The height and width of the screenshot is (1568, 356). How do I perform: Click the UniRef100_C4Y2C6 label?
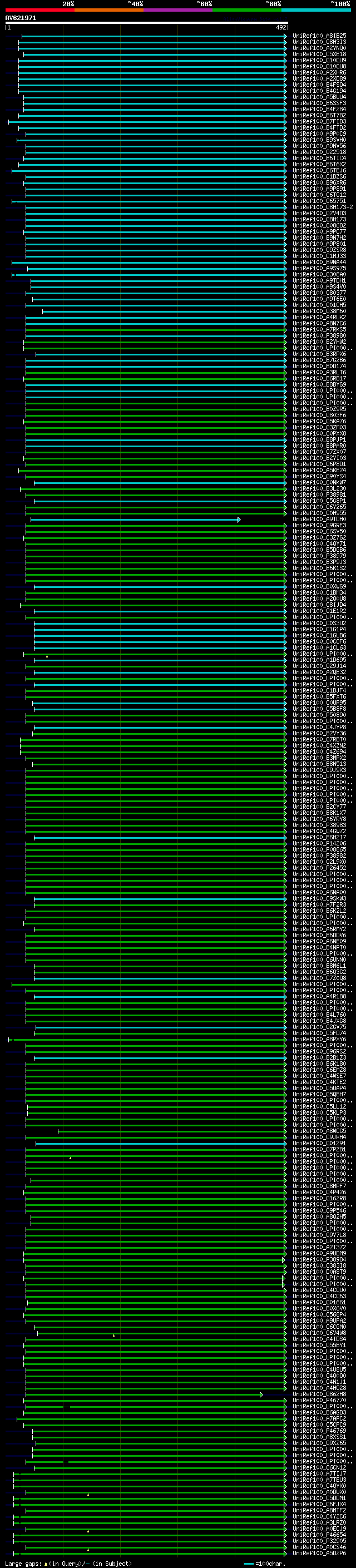(319, 1517)
